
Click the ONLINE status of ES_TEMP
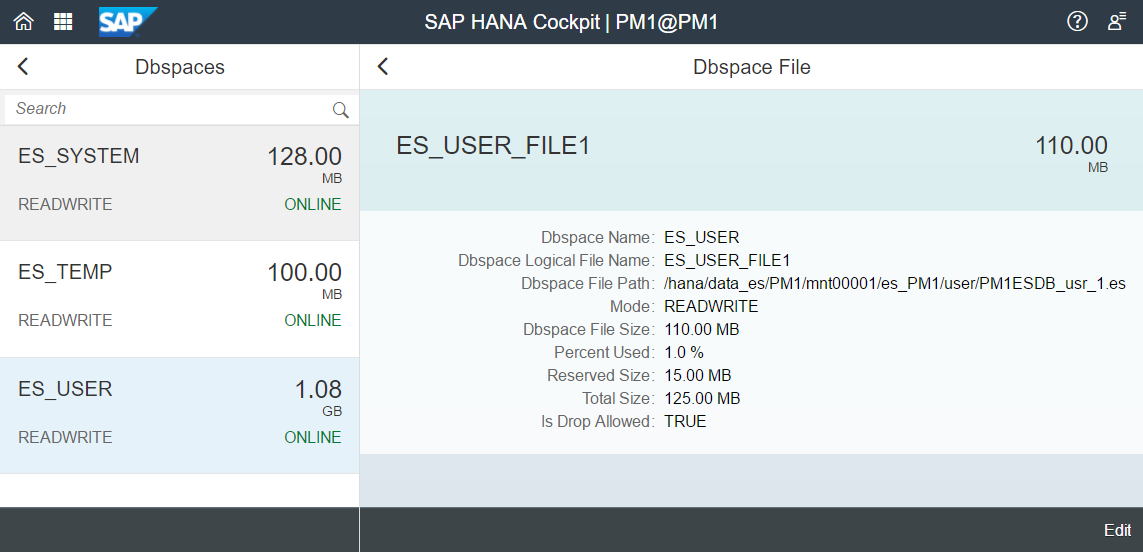pos(313,320)
